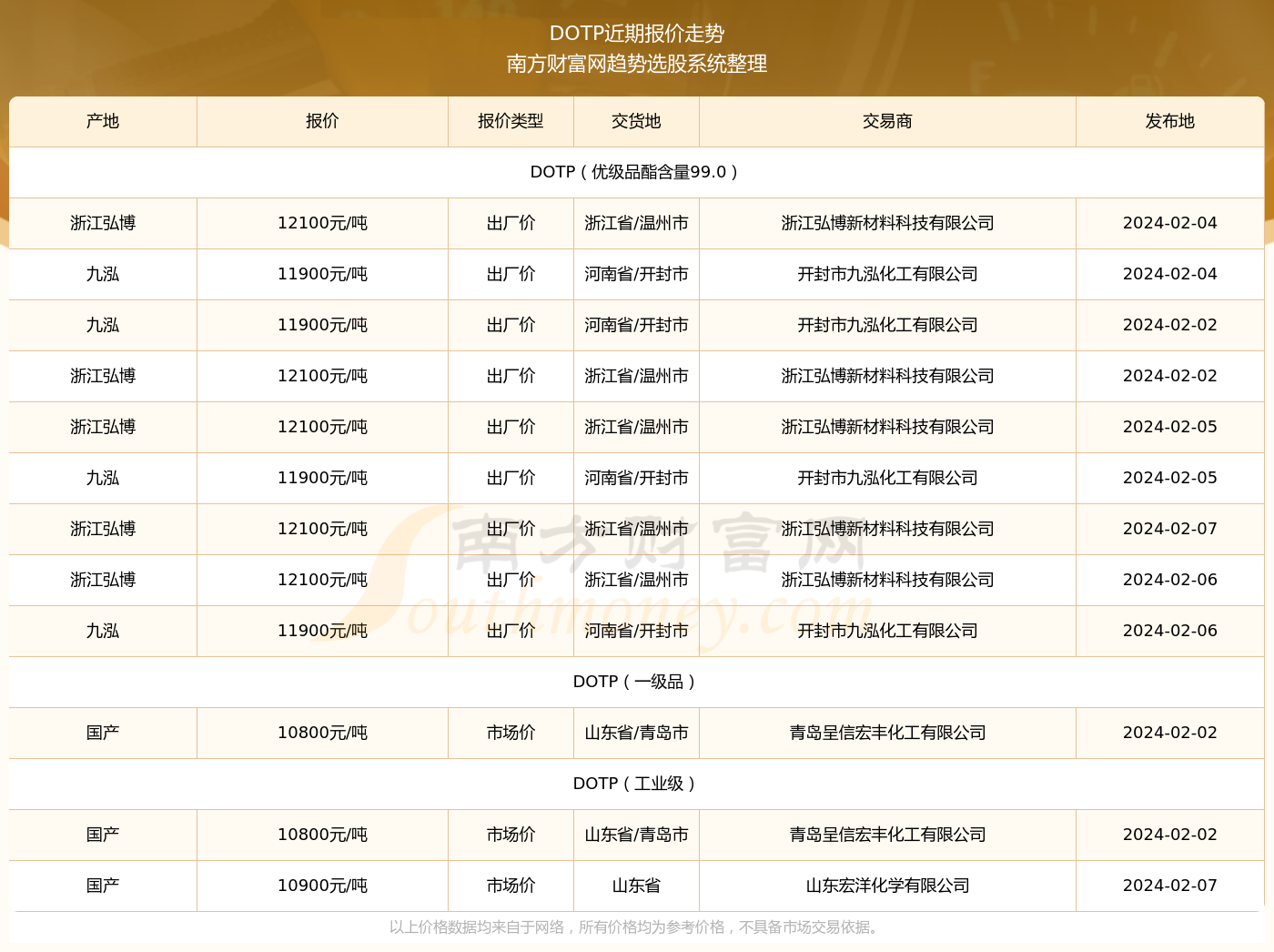1274x952 pixels.
Task: Click '浙江弘博新材料科技有限公司' in the 2024-02-04 row
Action: (887, 223)
